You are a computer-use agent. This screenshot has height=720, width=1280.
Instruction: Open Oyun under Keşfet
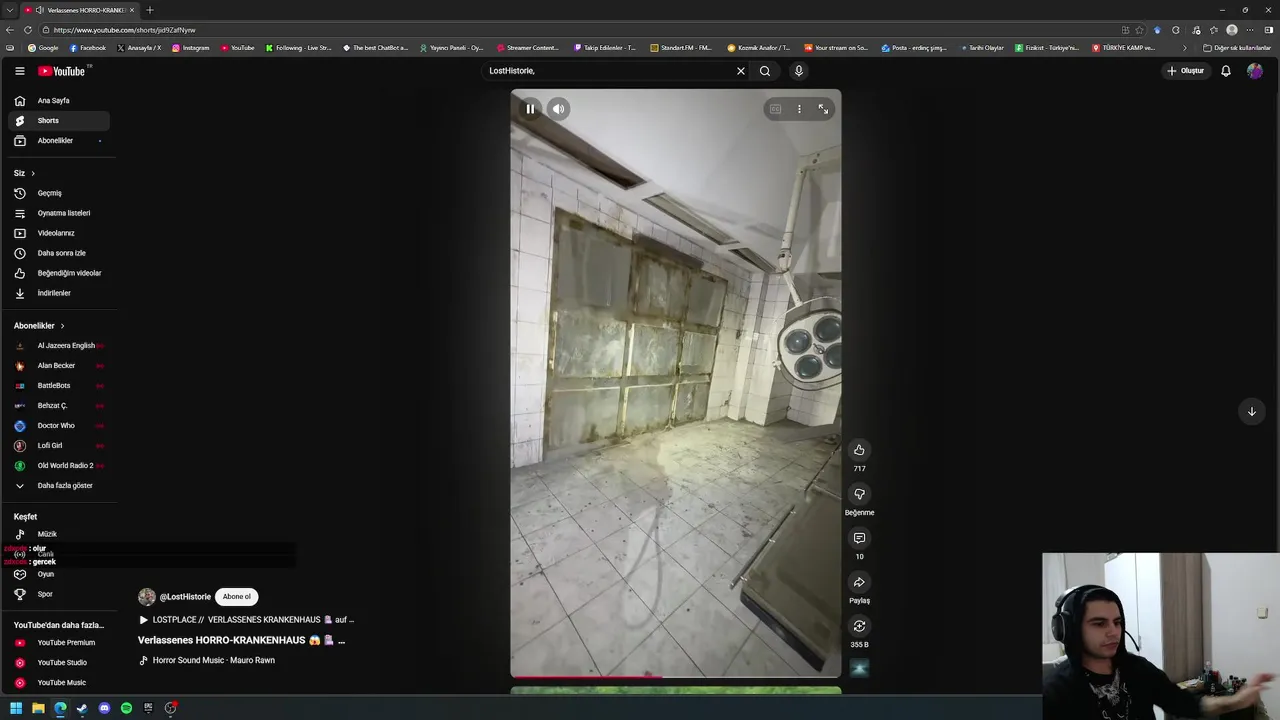point(58,574)
